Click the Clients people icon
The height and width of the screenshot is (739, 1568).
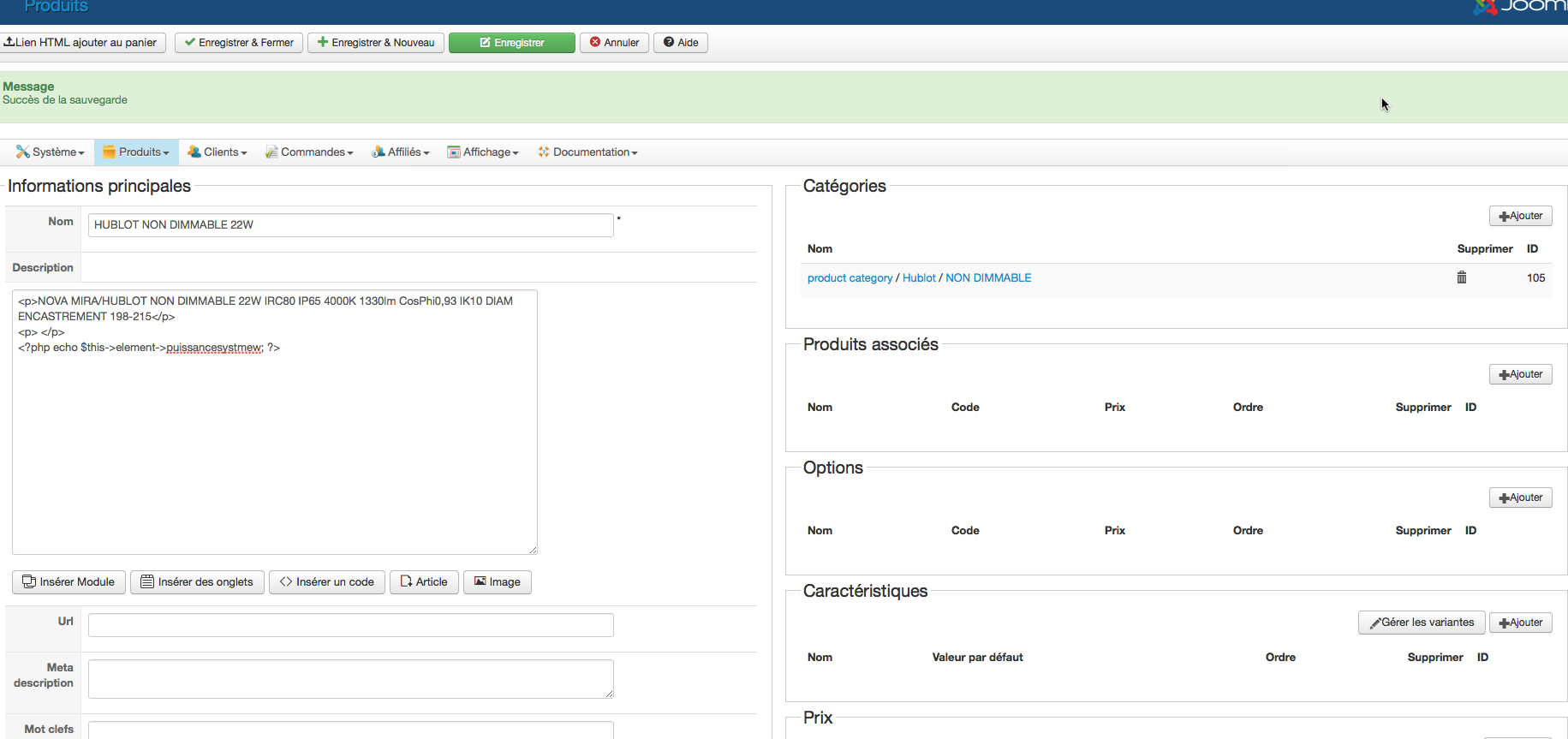[x=194, y=152]
